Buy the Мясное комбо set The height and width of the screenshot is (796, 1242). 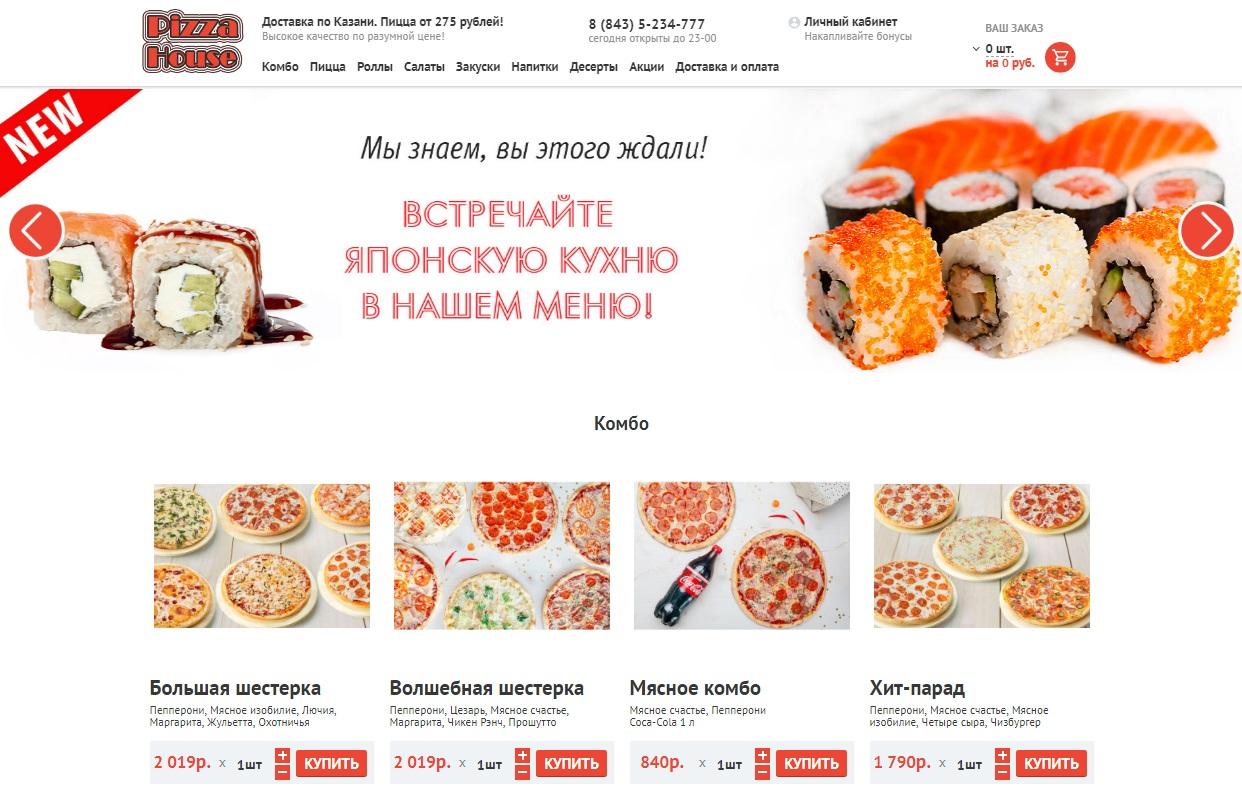(x=811, y=764)
